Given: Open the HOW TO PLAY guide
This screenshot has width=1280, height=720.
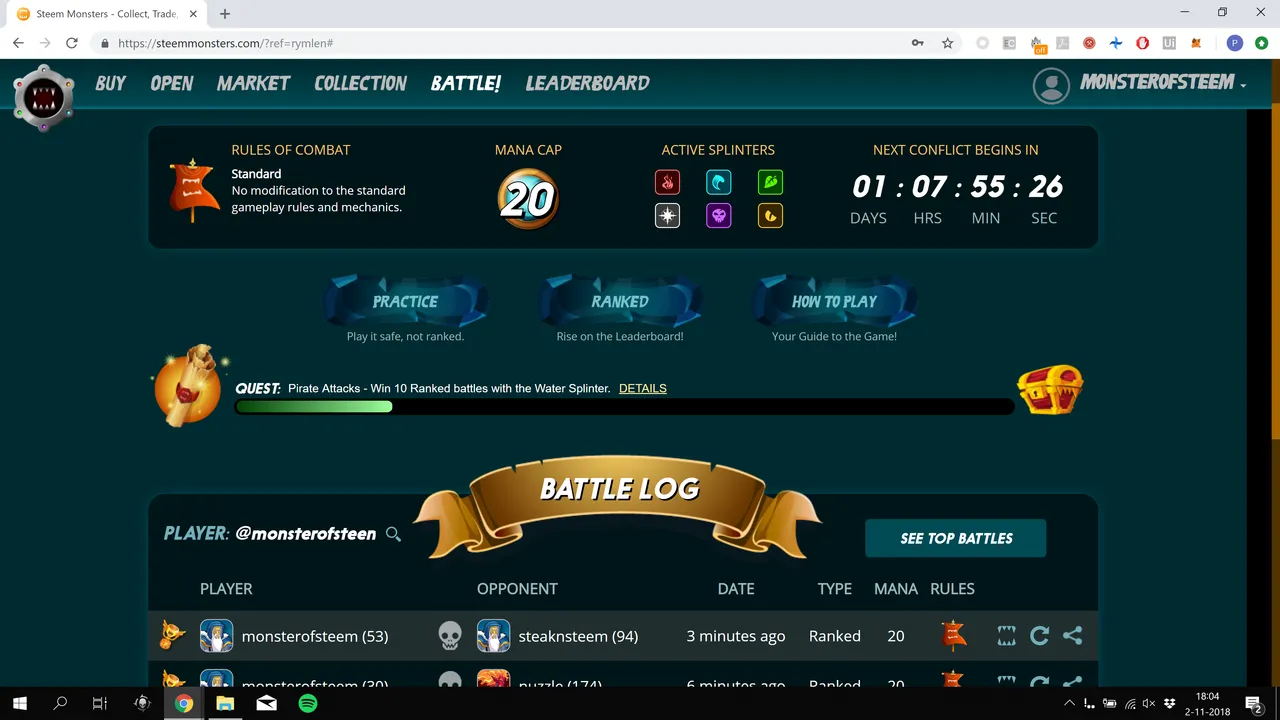Looking at the screenshot, I should pos(834,301).
